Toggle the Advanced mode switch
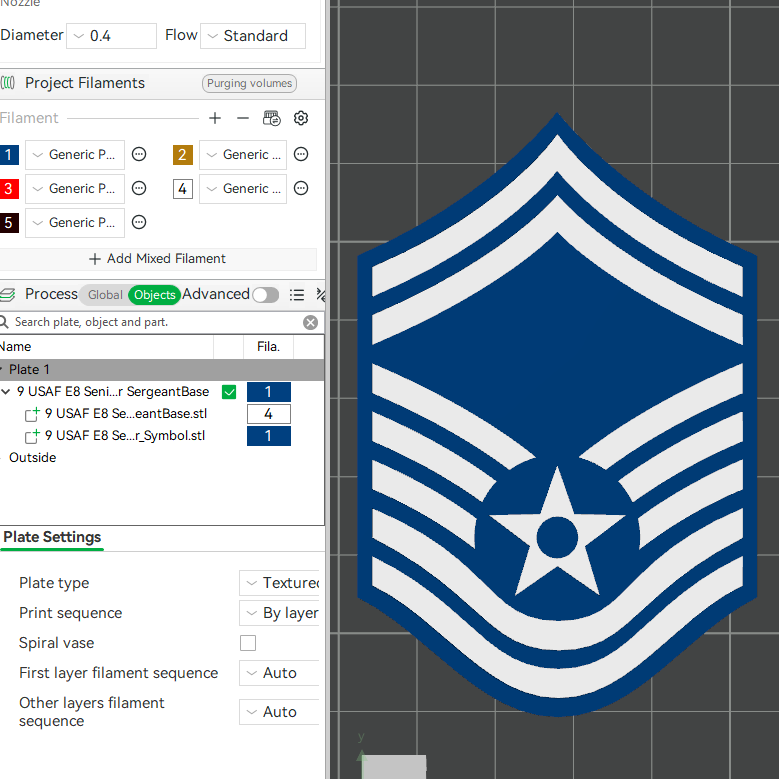779x779 pixels. 265,295
